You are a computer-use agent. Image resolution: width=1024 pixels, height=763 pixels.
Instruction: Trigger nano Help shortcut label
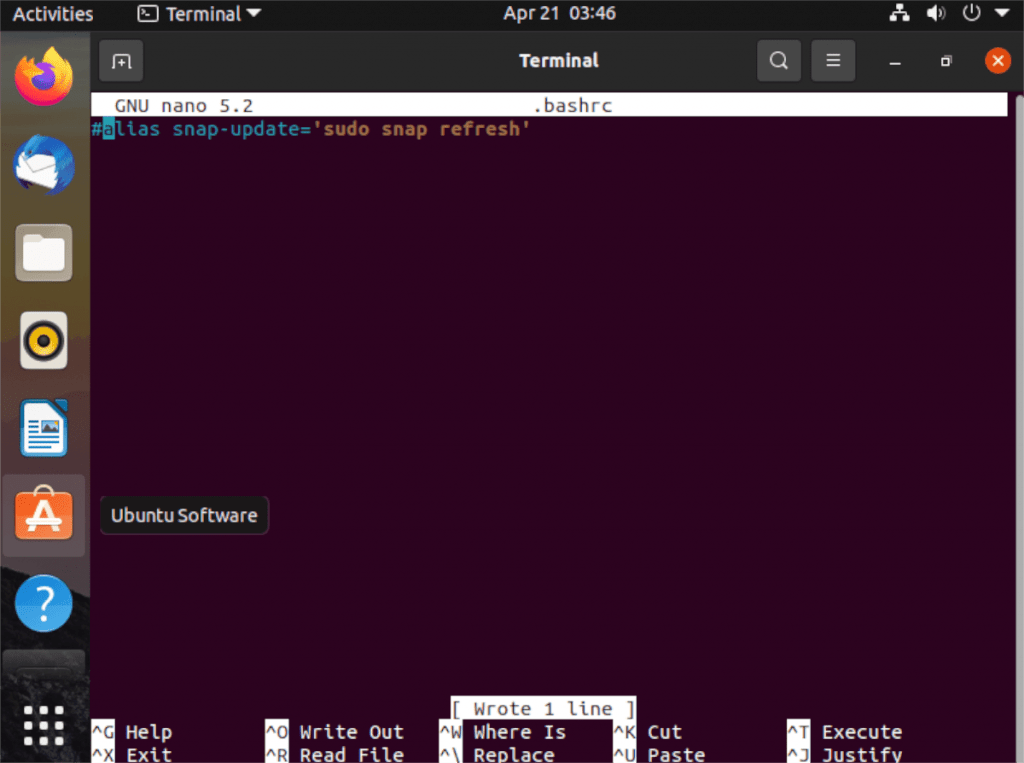click(x=130, y=731)
